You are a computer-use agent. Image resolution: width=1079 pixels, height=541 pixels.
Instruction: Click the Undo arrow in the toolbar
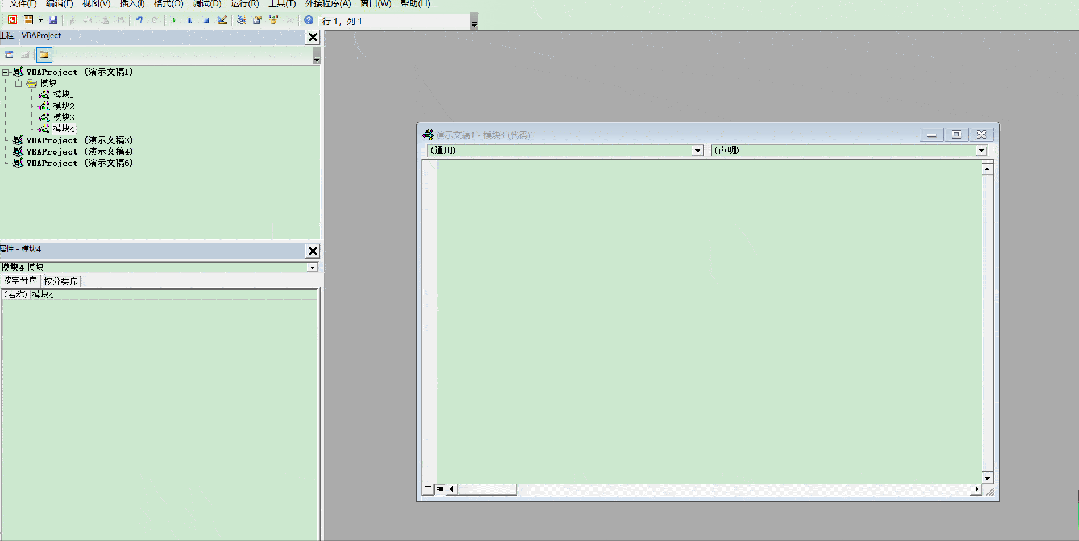coord(139,20)
